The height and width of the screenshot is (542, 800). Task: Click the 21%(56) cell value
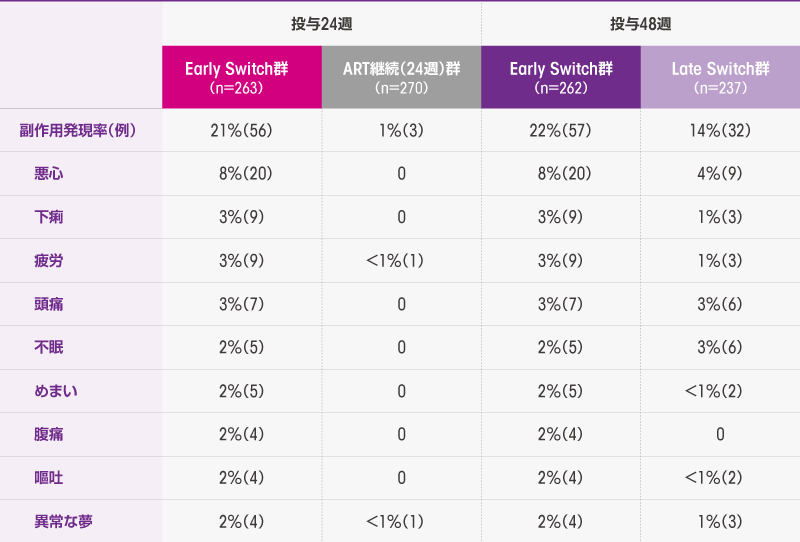(241, 131)
